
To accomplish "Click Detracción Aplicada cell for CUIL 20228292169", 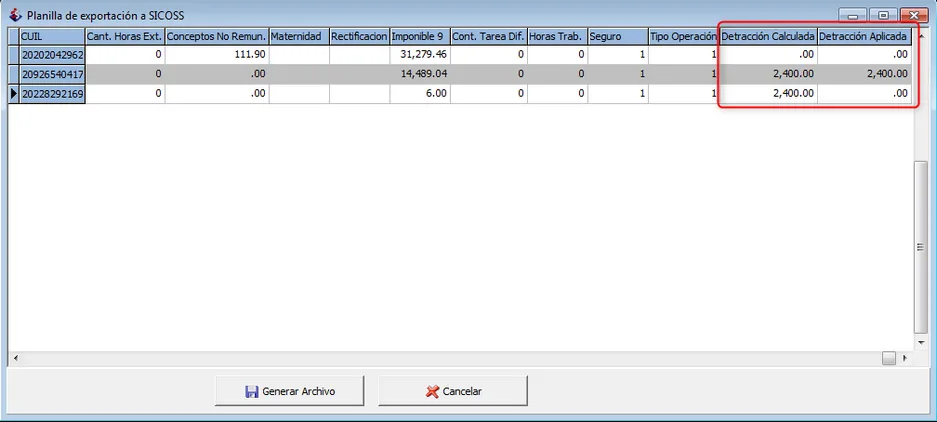I will click(x=865, y=94).
